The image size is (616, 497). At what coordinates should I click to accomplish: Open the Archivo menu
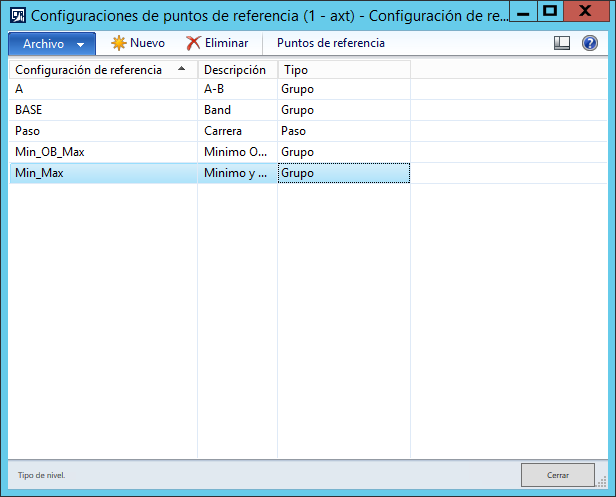click(x=52, y=44)
